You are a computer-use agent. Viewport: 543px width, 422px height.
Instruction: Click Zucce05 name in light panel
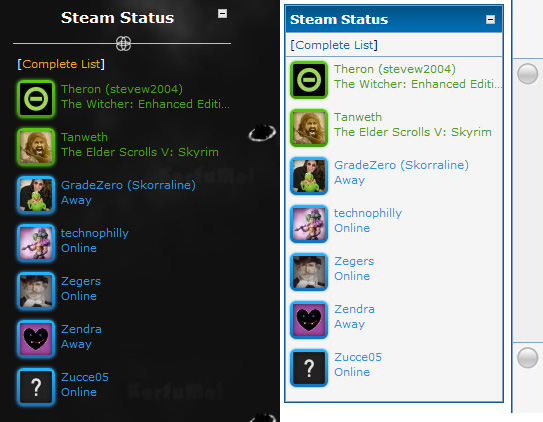[358, 357]
